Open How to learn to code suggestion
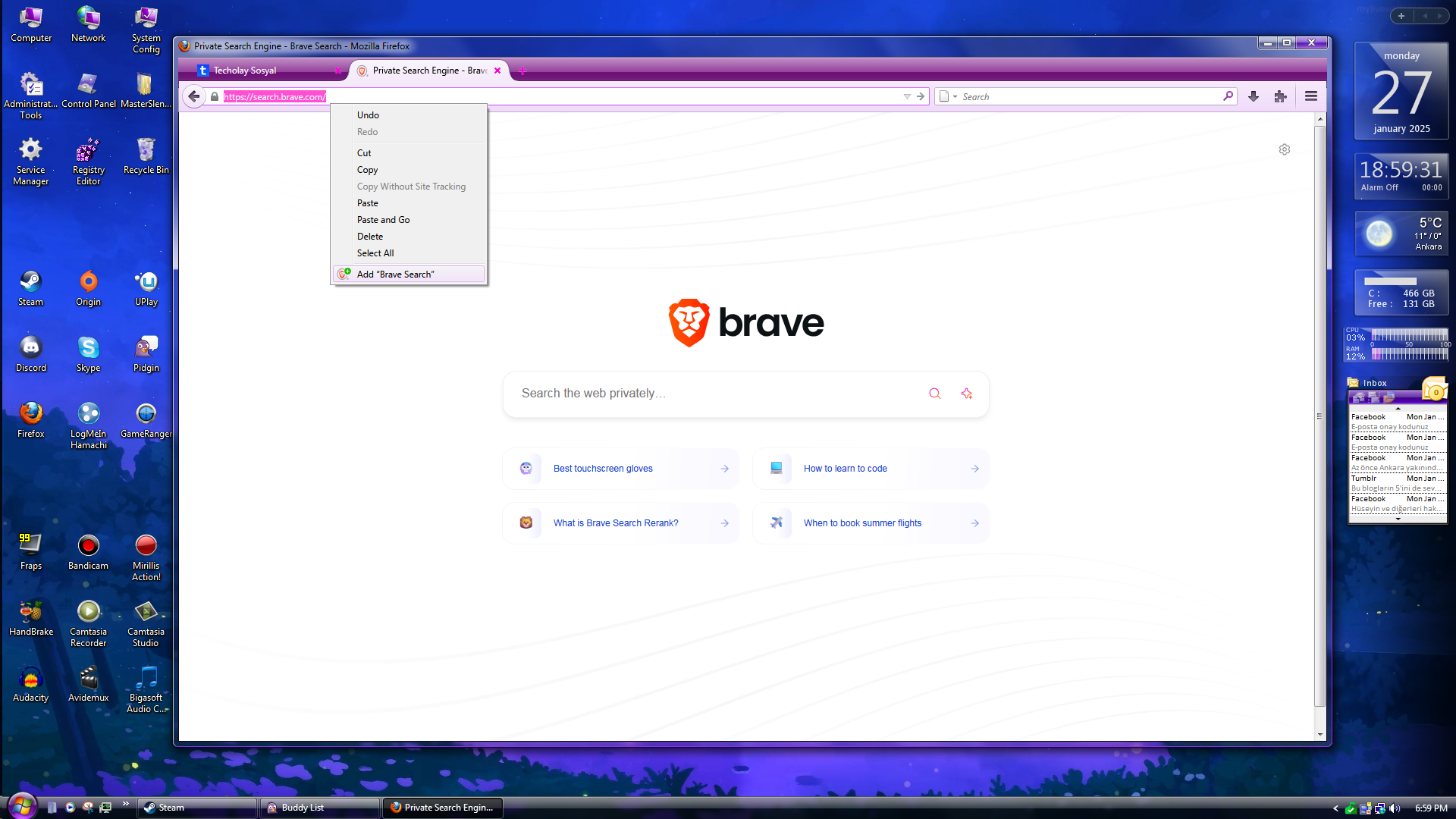Screen dimensions: 1456x819 pos(871,469)
